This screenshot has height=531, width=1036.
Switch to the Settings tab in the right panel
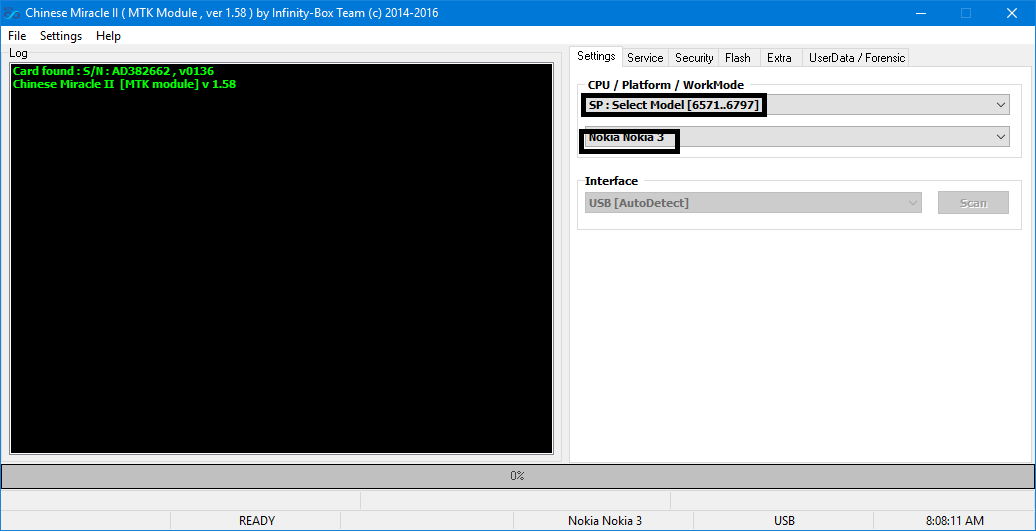coord(596,56)
